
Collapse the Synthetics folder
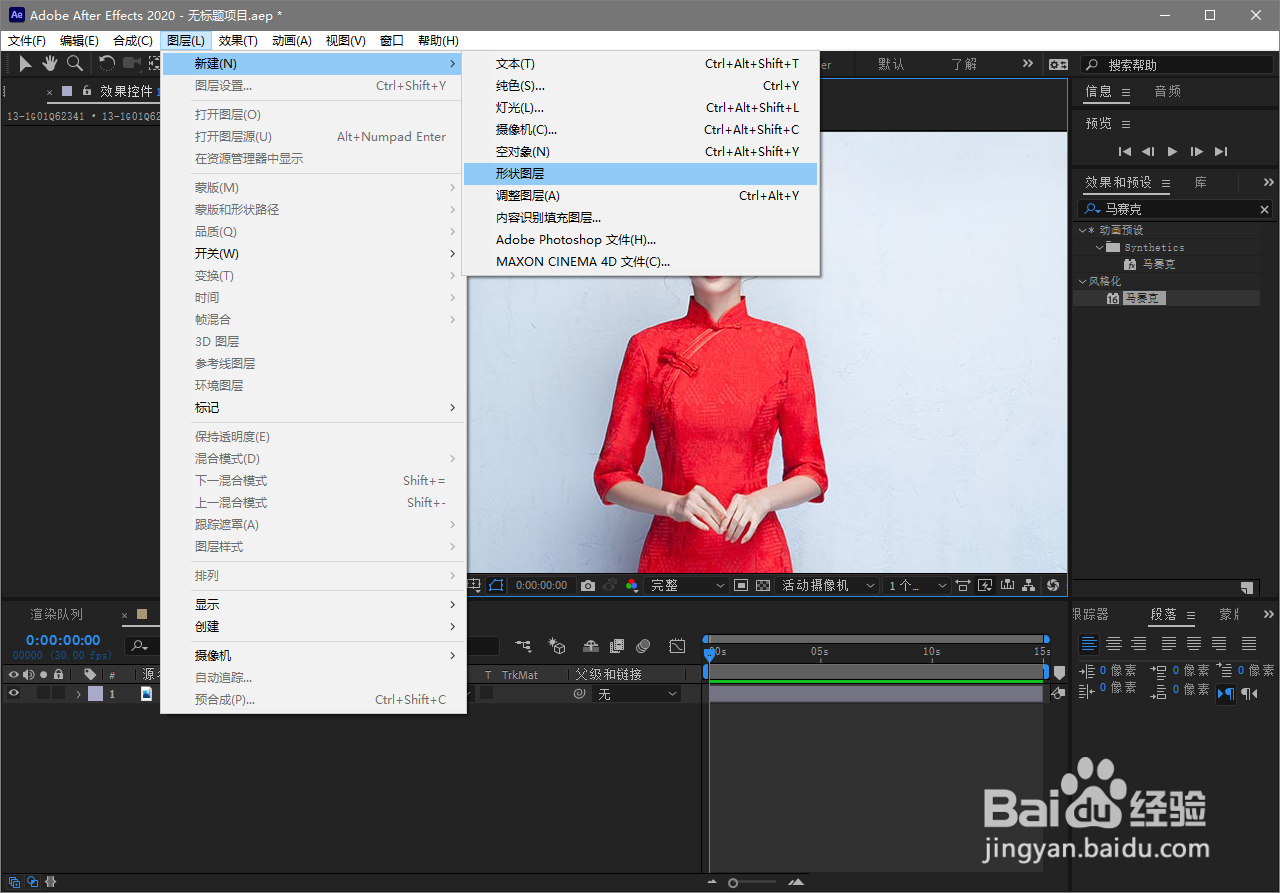[x=1099, y=247]
